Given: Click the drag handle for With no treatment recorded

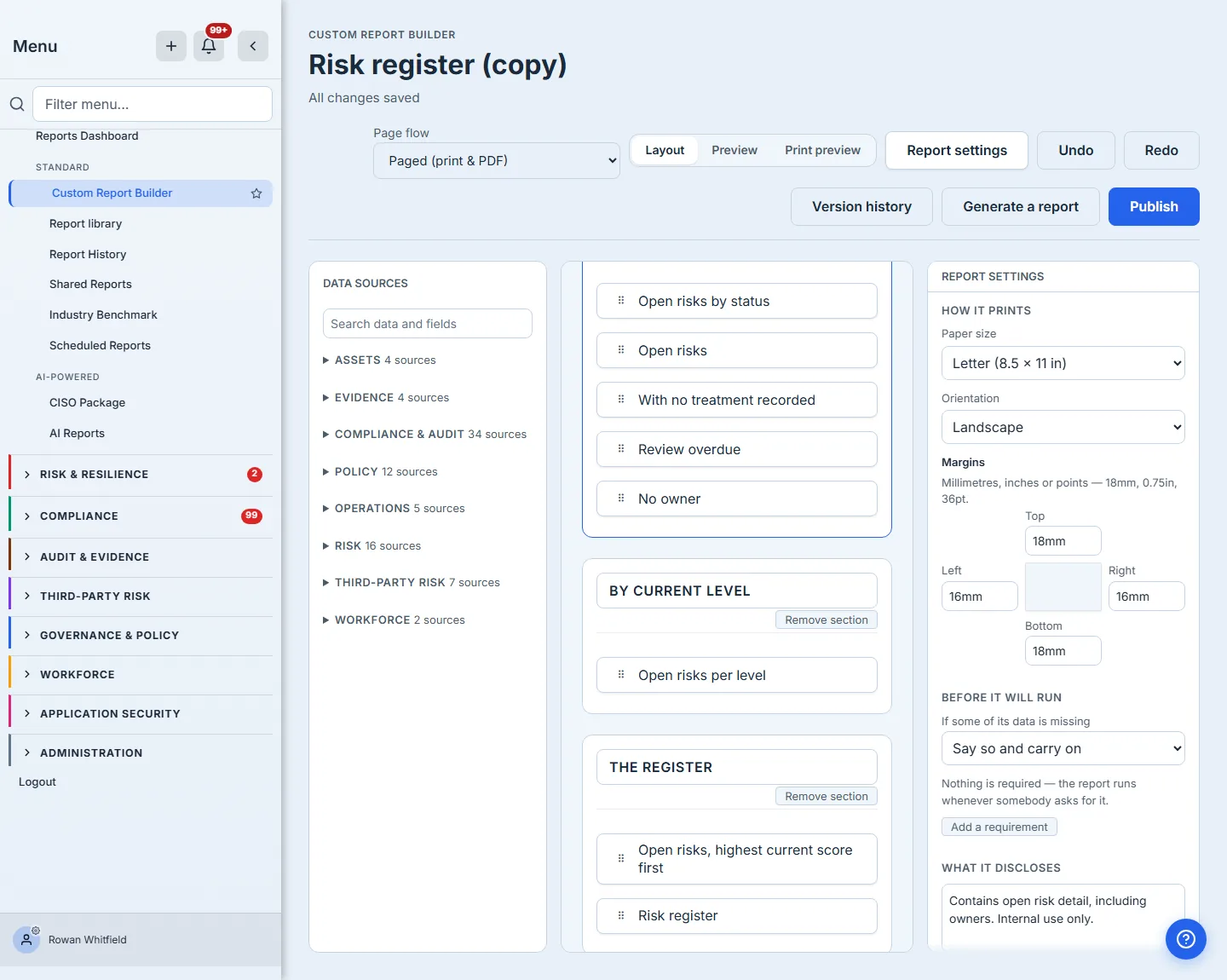Looking at the screenshot, I should [621, 400].
